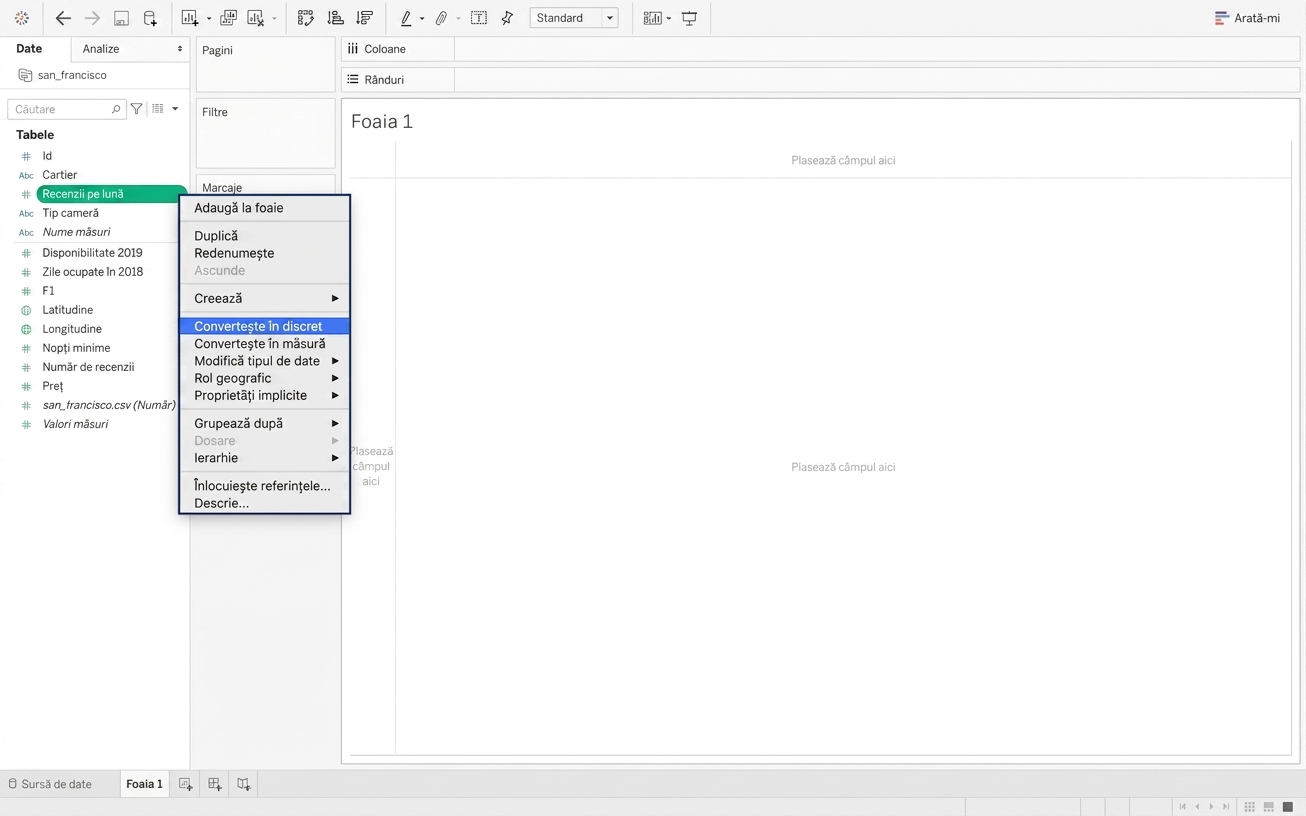The height and width of the screenshot is (816, 1306).
Task: Click new dashboard tab icon at bottom
Action: point(214,784)
